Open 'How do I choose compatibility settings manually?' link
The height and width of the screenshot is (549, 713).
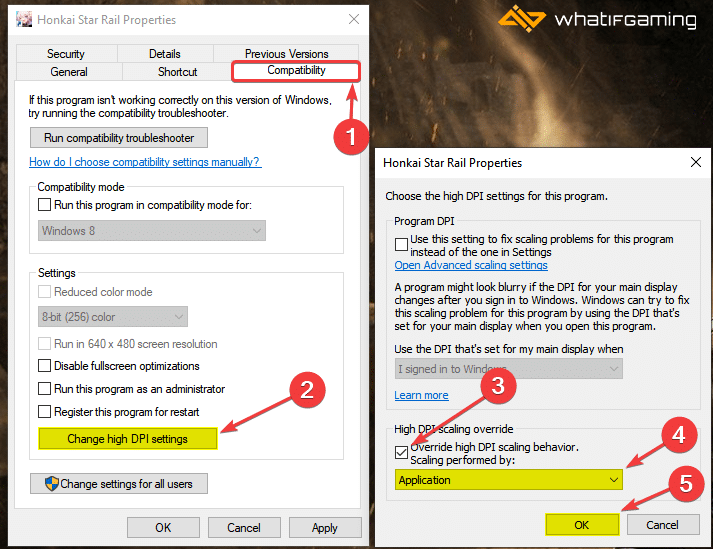[145, 162]
